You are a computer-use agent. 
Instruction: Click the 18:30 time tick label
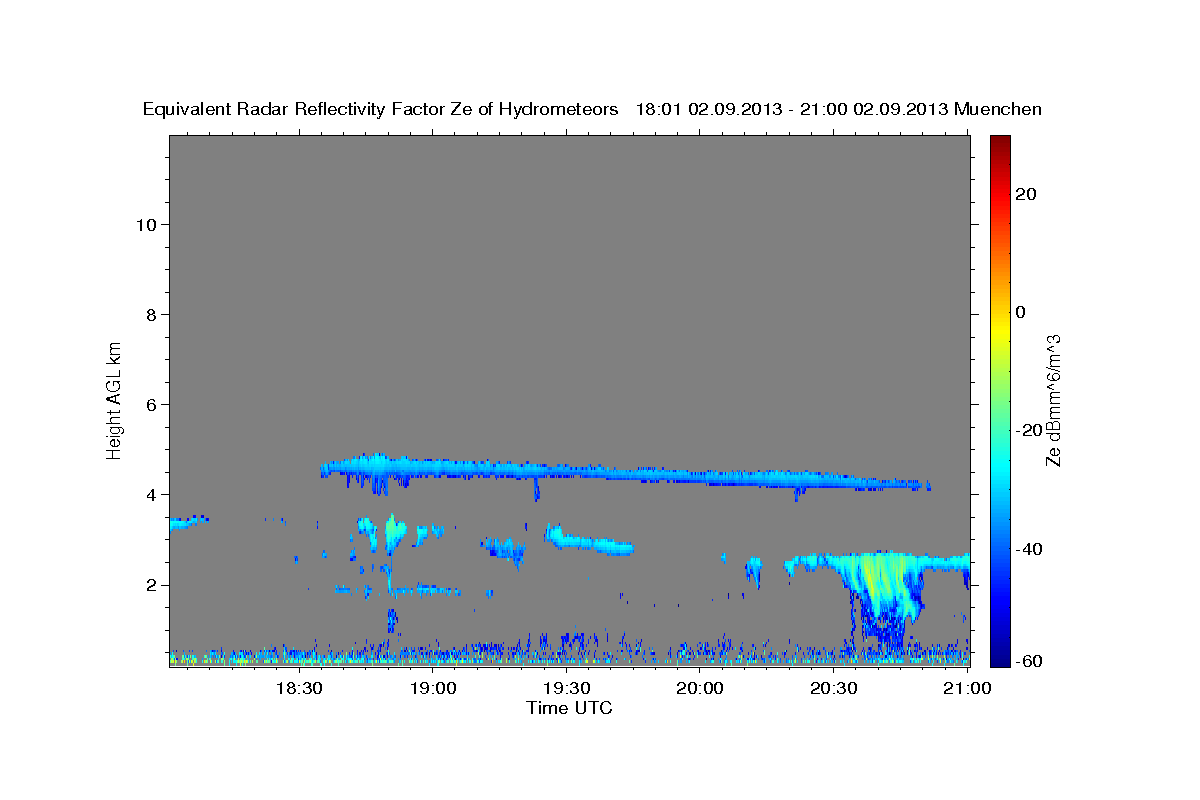point(298,688)
